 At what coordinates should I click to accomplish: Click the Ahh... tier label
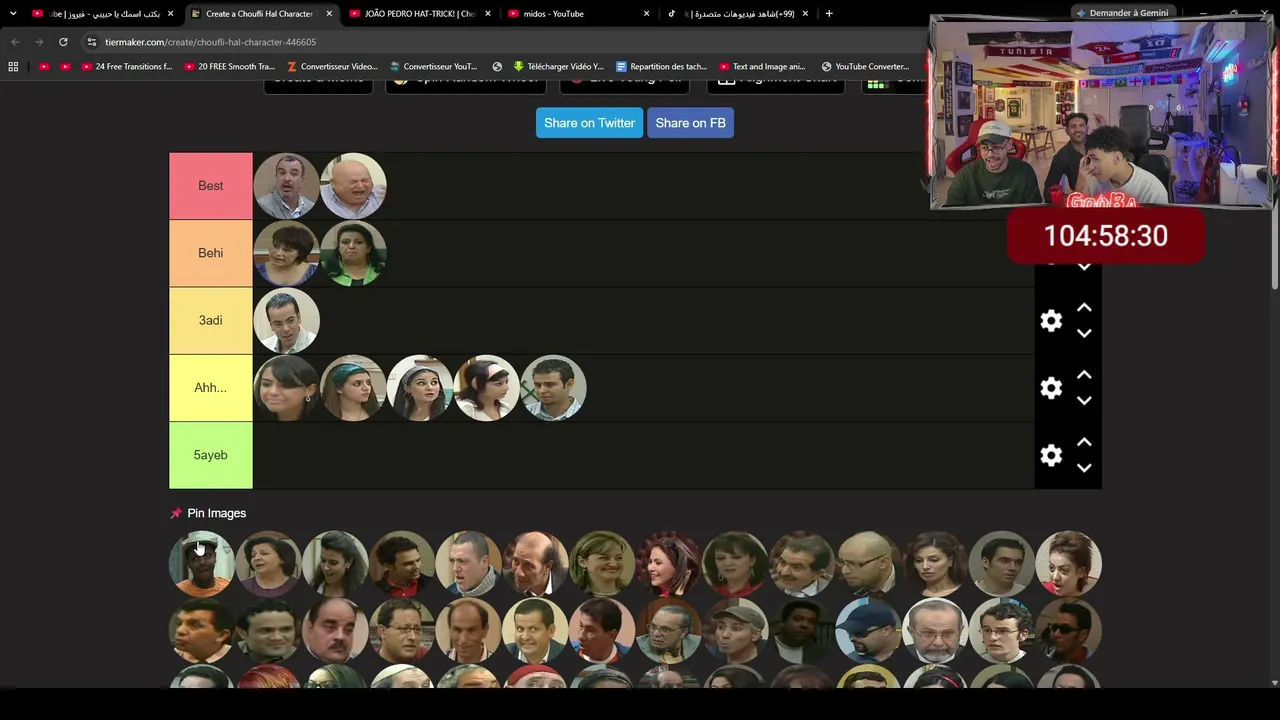[x=211, y=388]
